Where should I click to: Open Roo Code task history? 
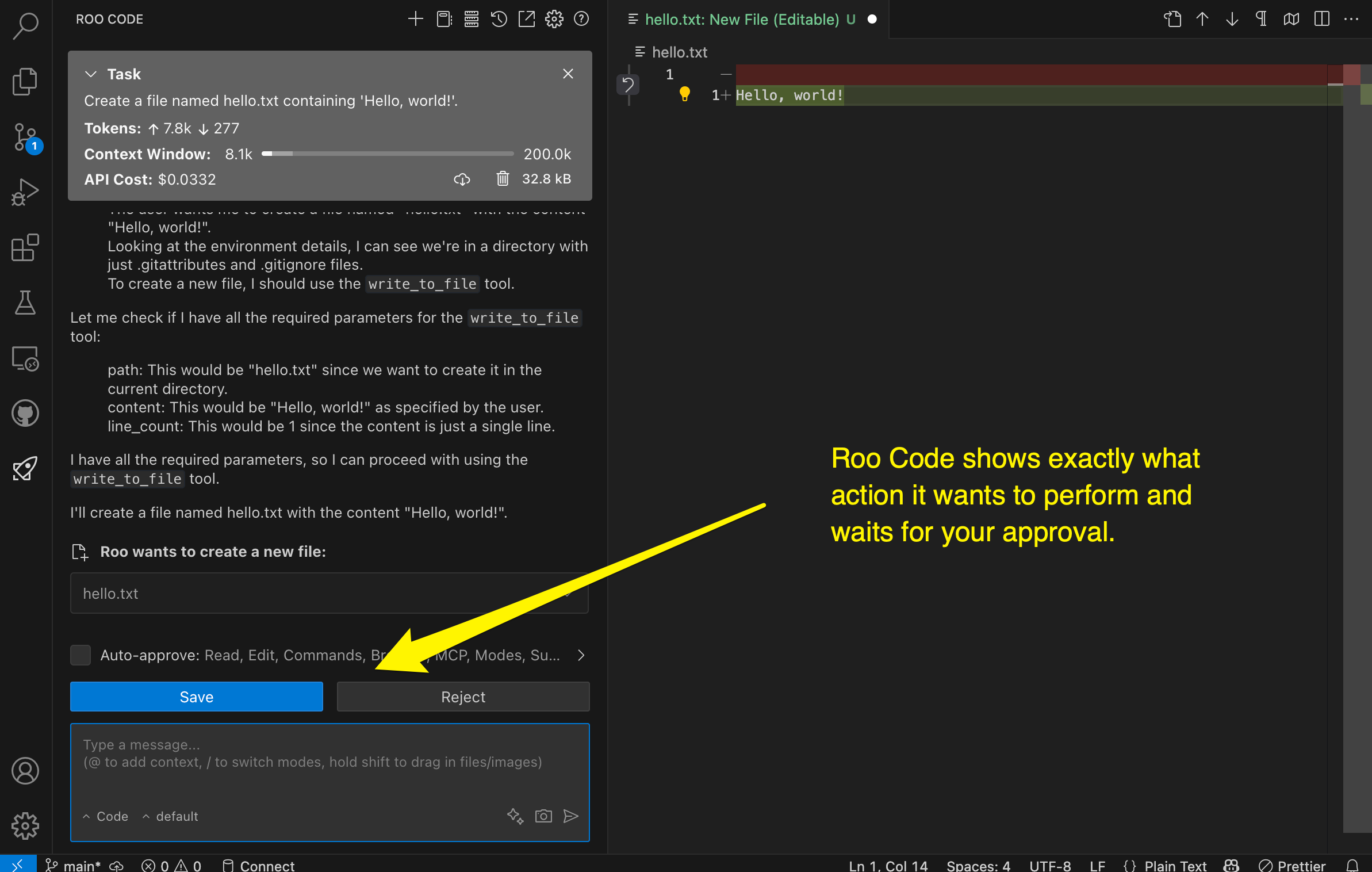pos(499,18)
